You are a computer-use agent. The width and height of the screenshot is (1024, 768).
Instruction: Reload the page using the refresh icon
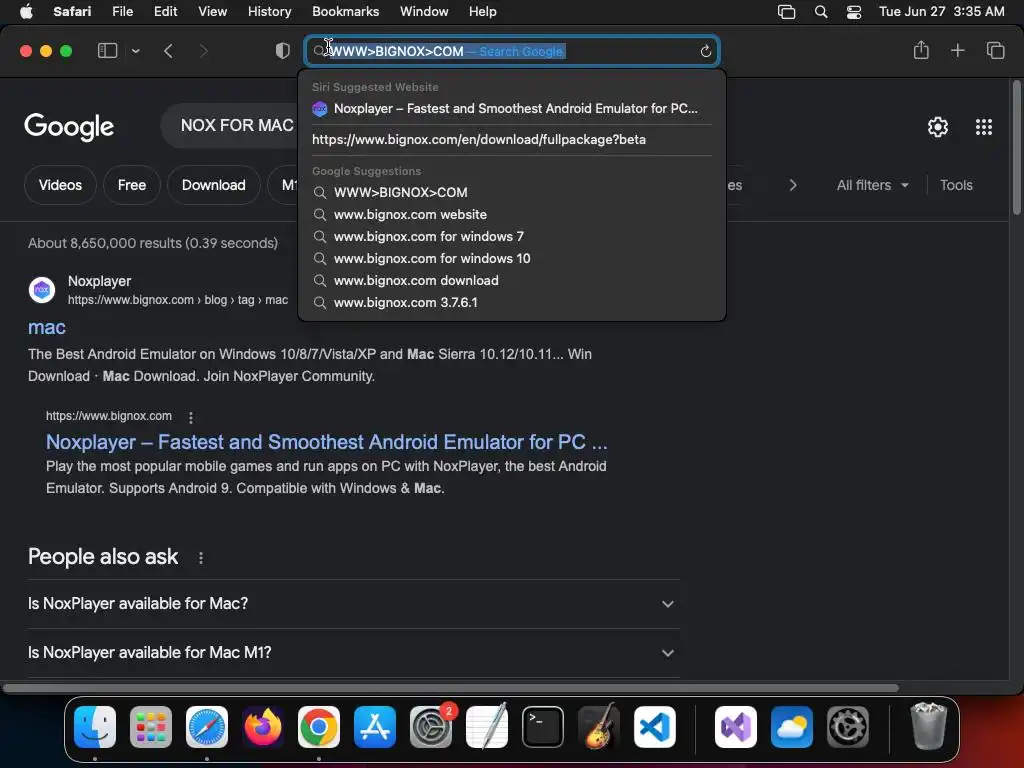point(705,51)
